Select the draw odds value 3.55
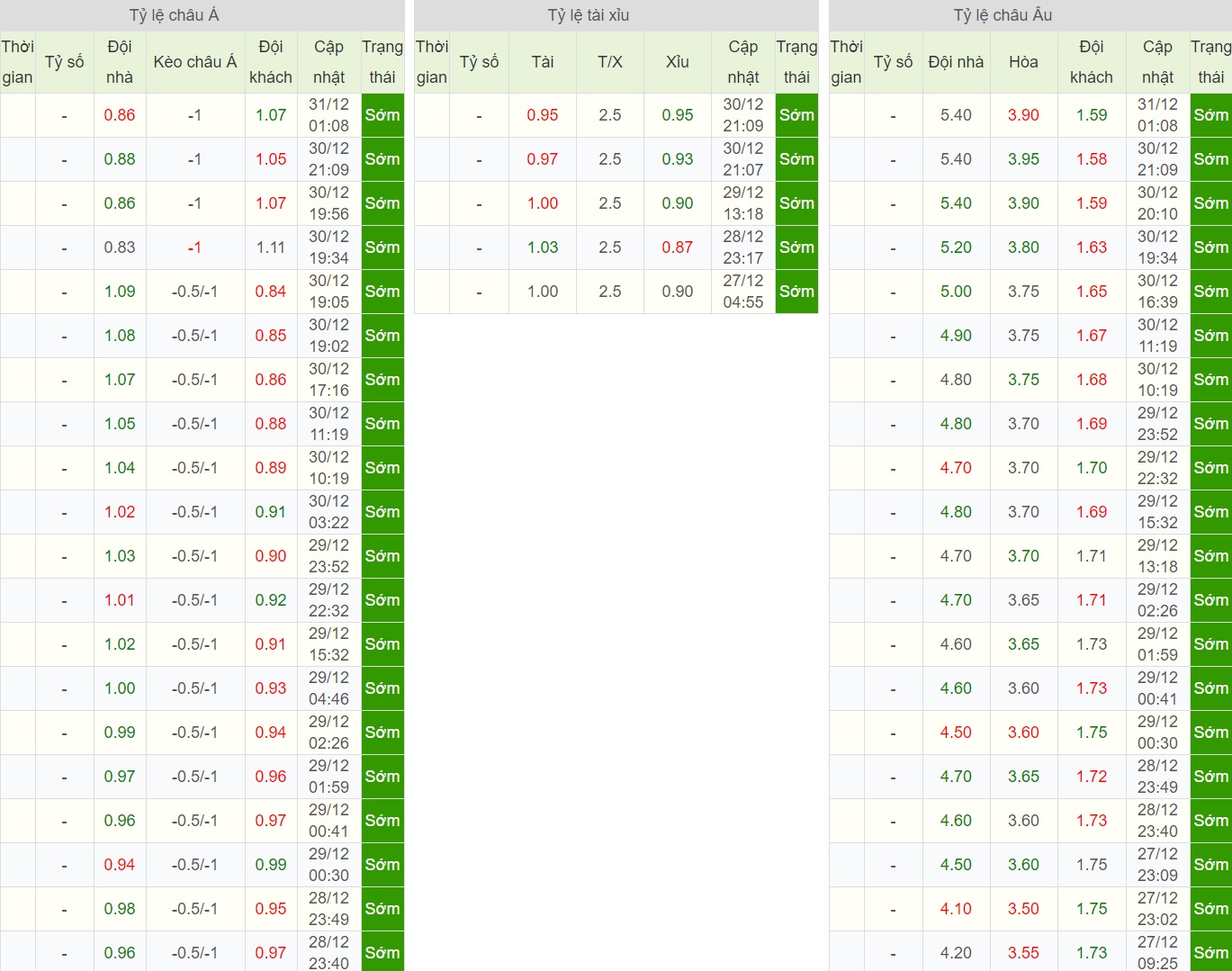The image size is (1232, 971). point(1023,953)
